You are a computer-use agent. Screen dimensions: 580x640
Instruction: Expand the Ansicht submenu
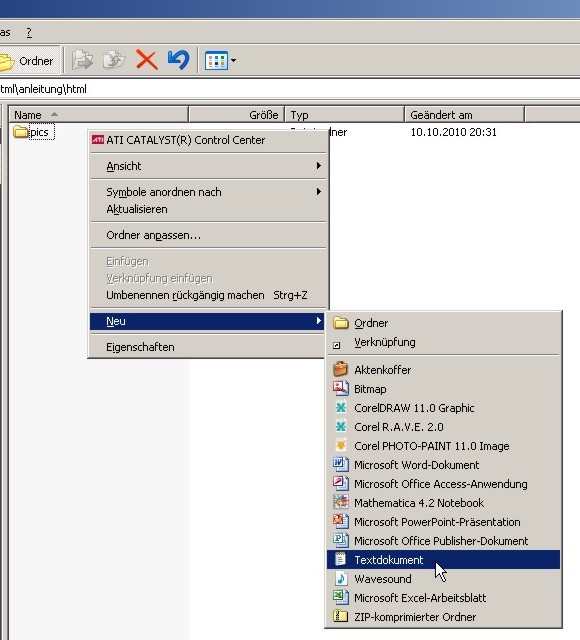click(x=209, y=166)
